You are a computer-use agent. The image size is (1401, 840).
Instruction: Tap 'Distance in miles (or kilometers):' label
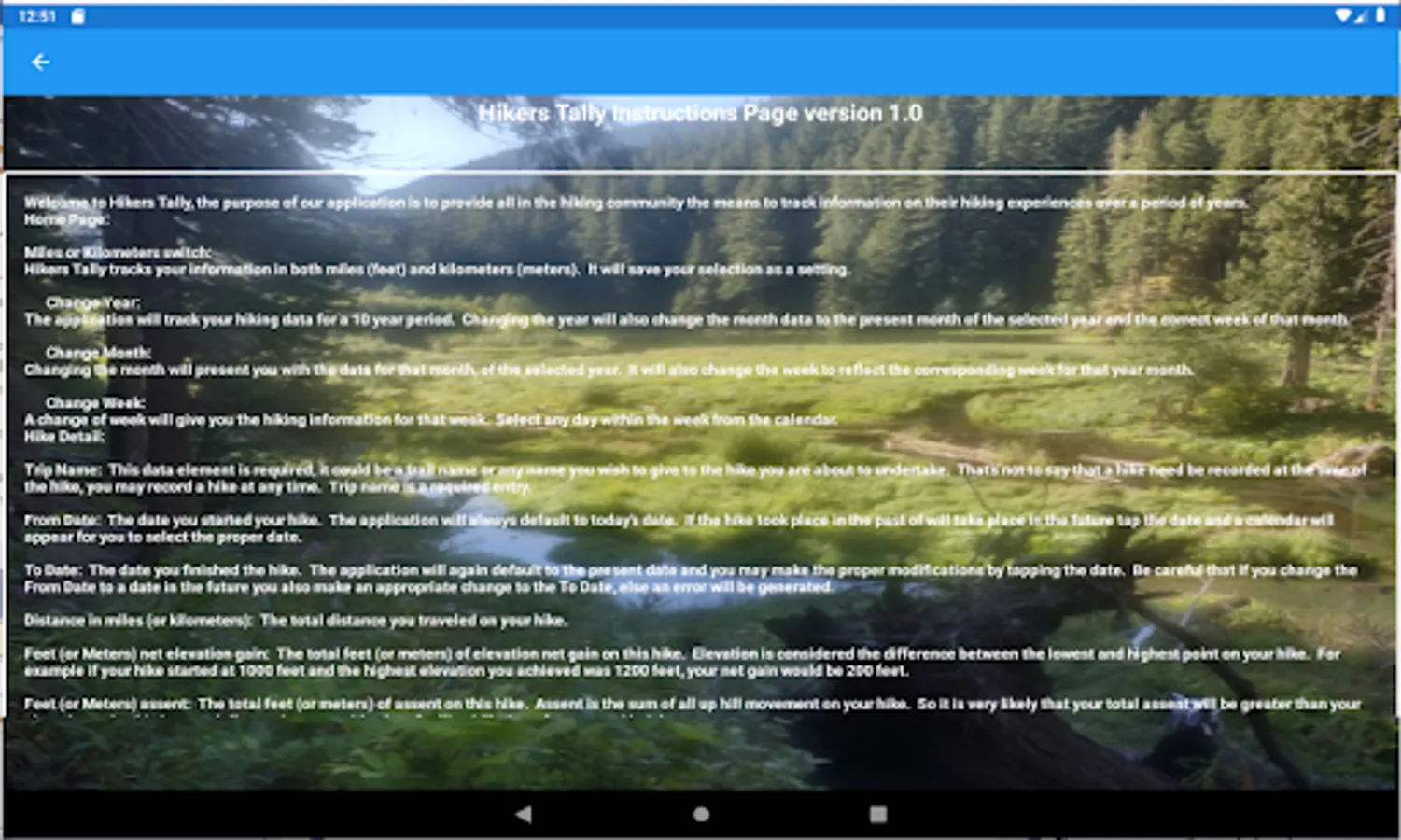[x=138, y=622]
